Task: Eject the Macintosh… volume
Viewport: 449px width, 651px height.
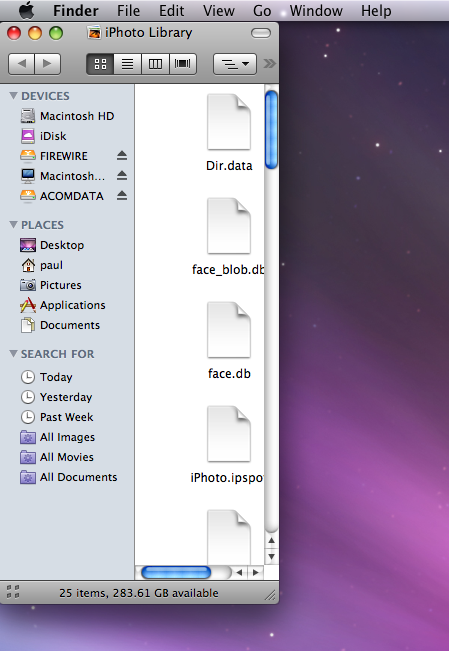Action: [122, 176]
